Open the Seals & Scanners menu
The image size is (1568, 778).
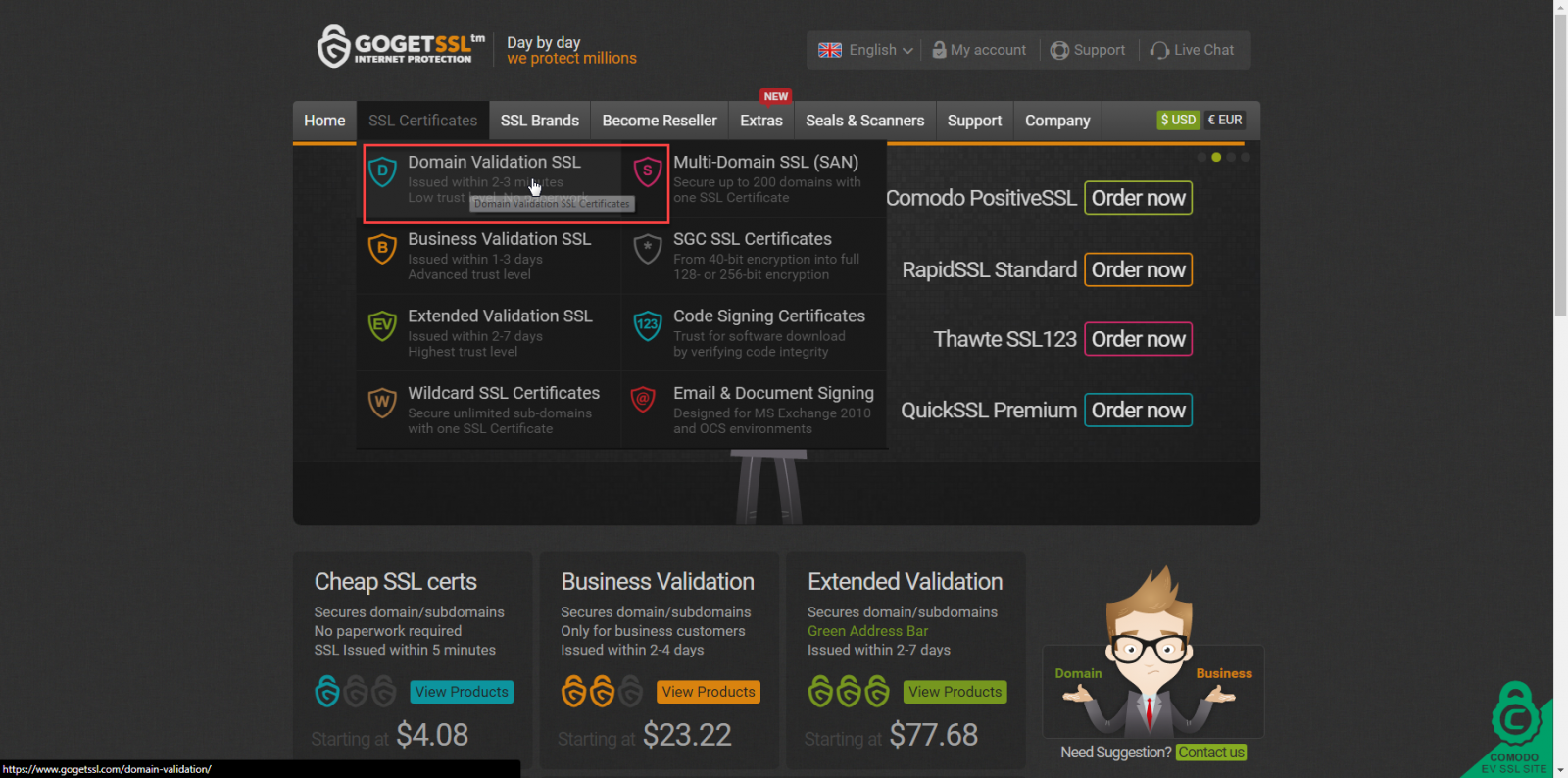tap(865, 121)
